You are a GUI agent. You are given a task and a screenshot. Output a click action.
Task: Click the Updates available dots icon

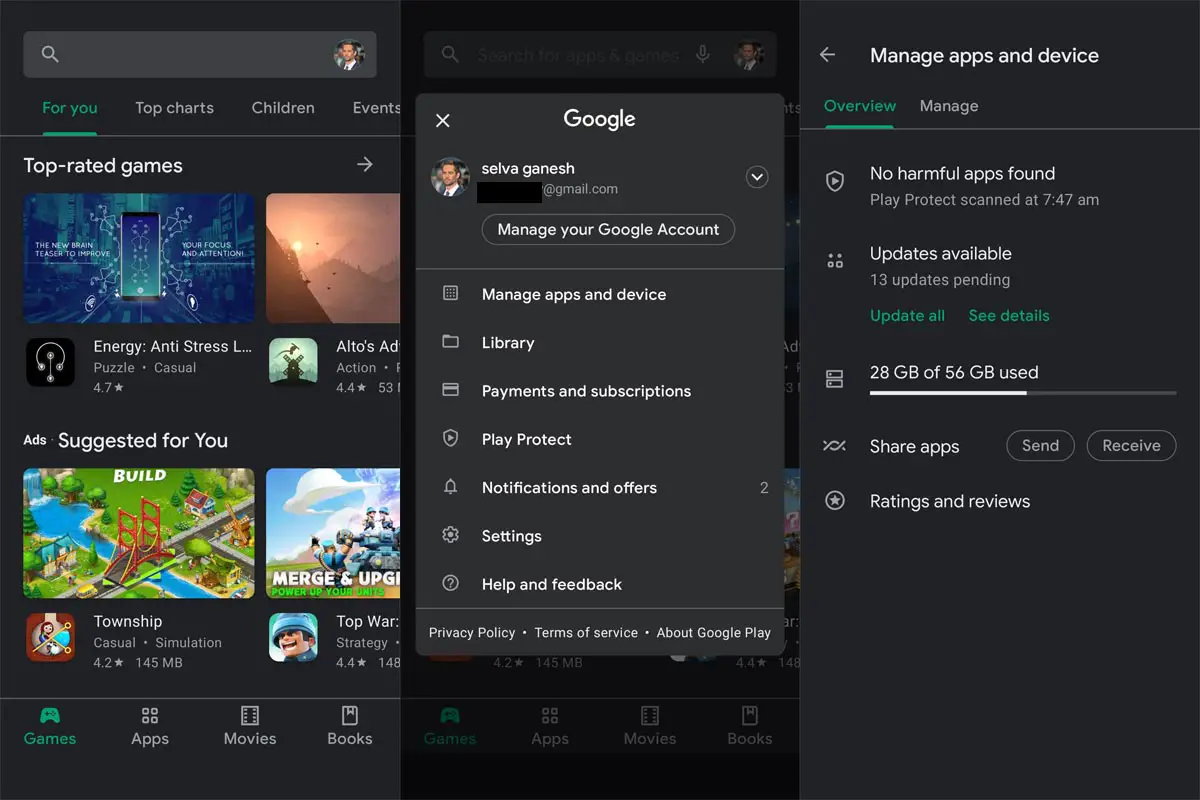point(834,262)
